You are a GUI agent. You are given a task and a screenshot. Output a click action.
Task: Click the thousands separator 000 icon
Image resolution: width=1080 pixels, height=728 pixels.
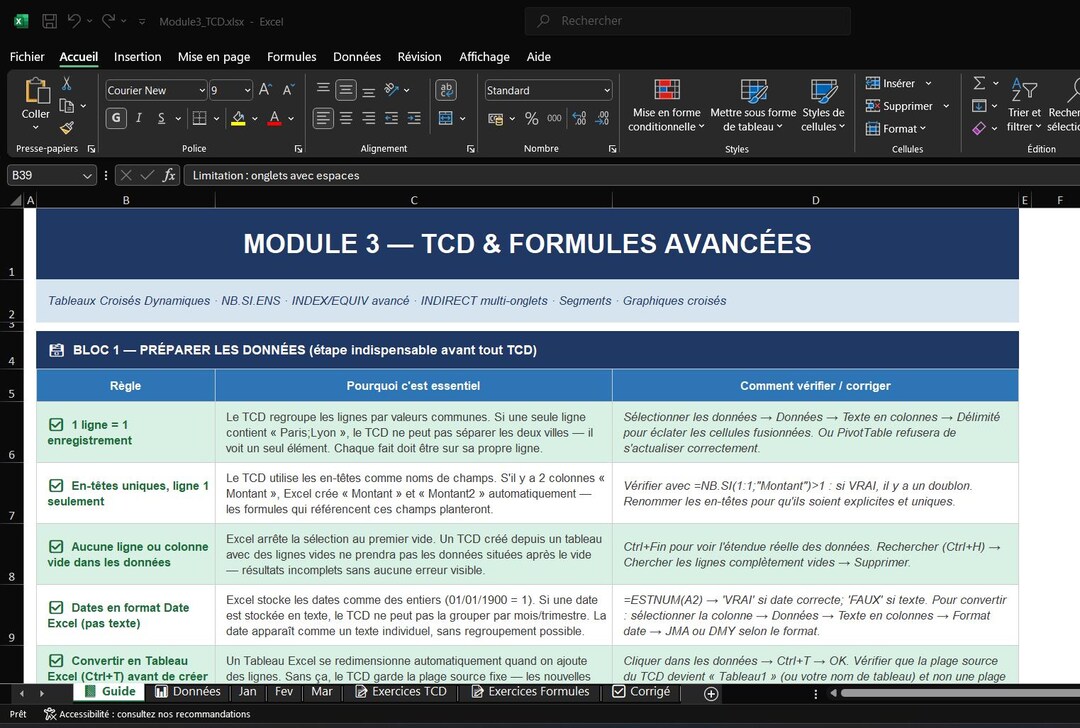coord(554,118)
